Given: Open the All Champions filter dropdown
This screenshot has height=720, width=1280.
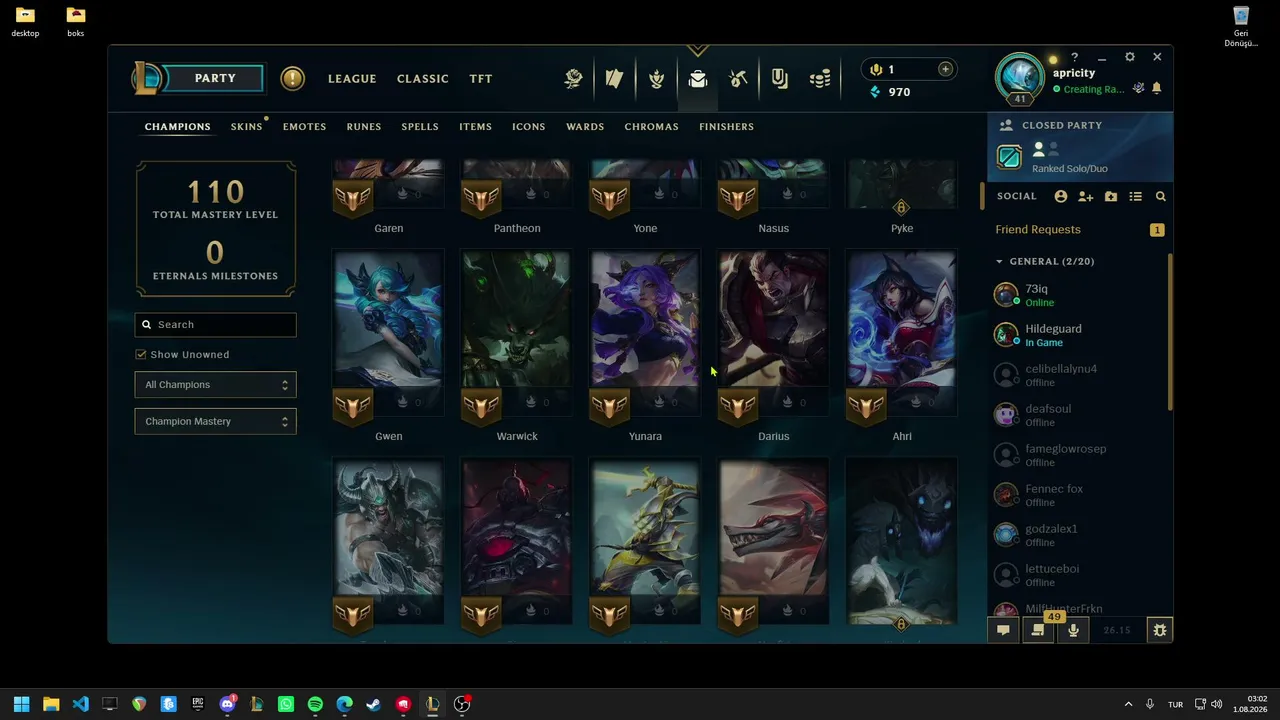Looking at the screenshot, I should point(215,385).
